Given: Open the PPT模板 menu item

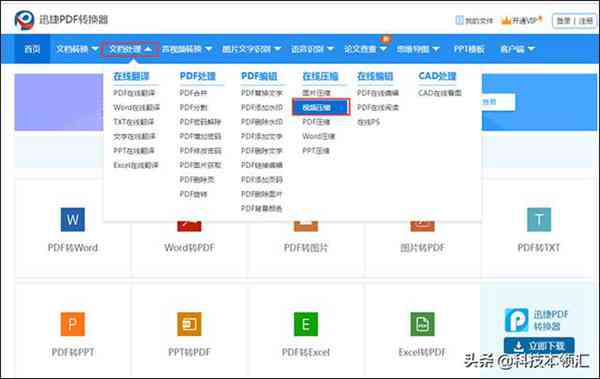Looking at the screenshot, I should coord(469,49).
